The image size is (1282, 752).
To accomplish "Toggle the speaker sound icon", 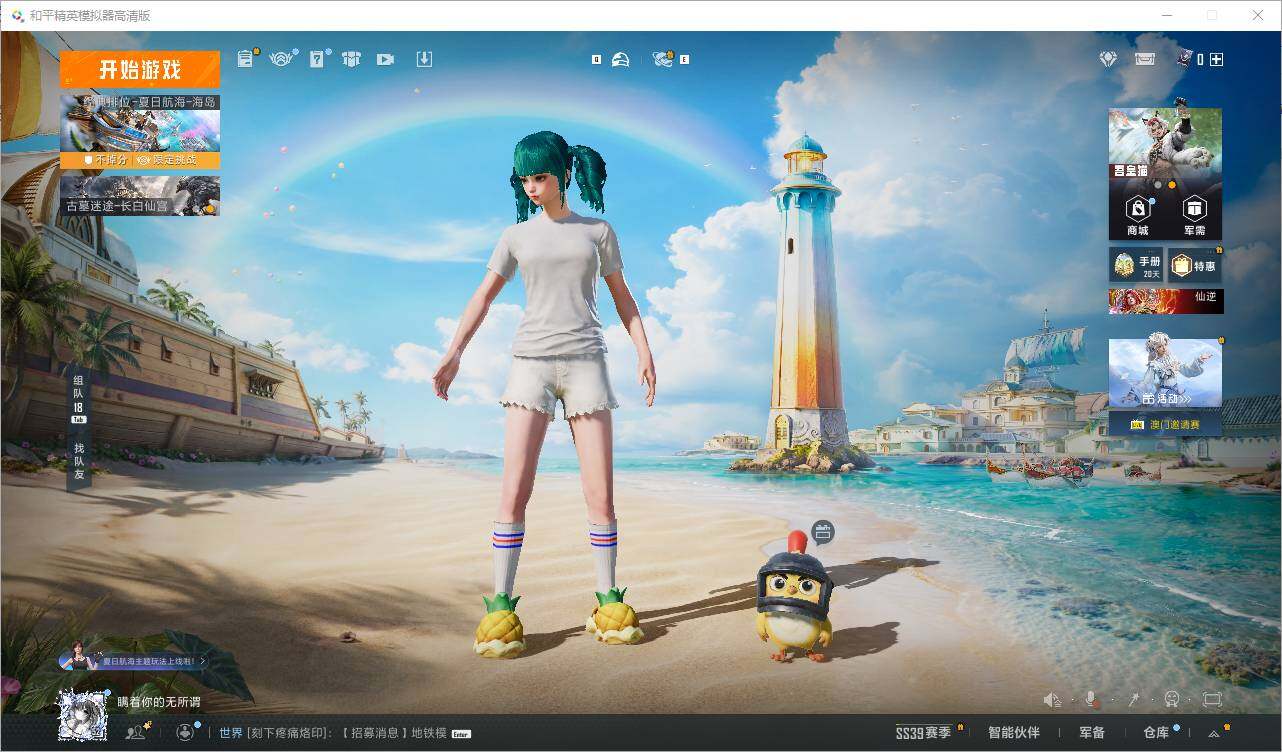I will point(1052,700).
